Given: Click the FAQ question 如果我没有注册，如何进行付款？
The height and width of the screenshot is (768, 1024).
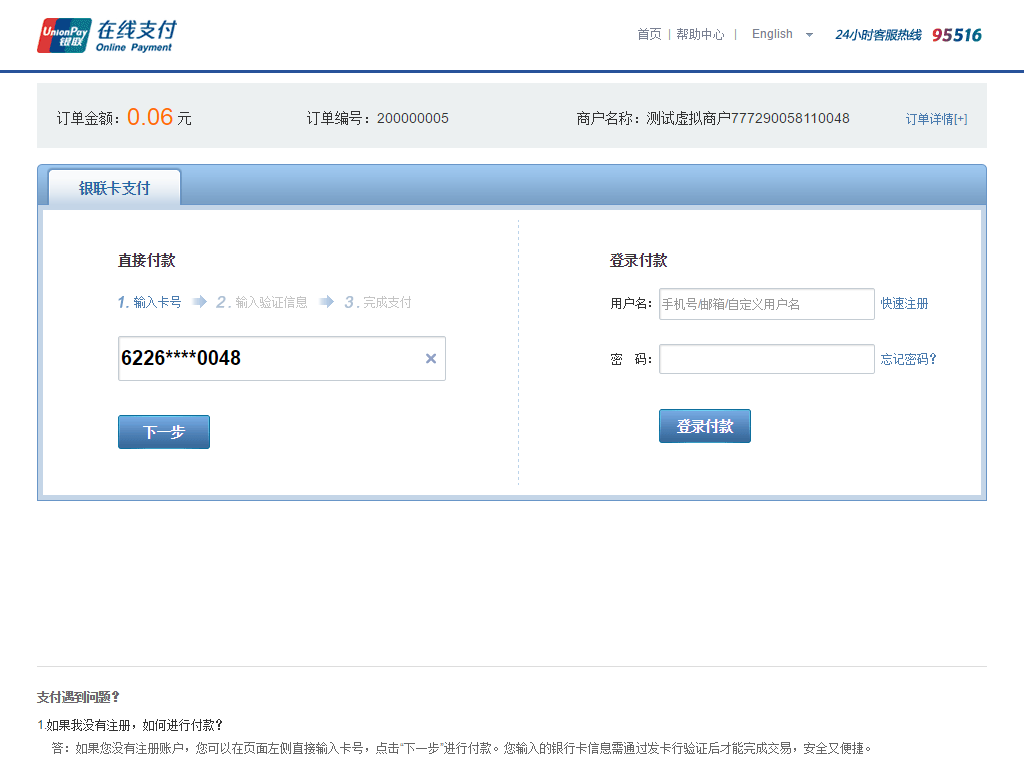Looking at the screenshot, I should tap(134, 725).
